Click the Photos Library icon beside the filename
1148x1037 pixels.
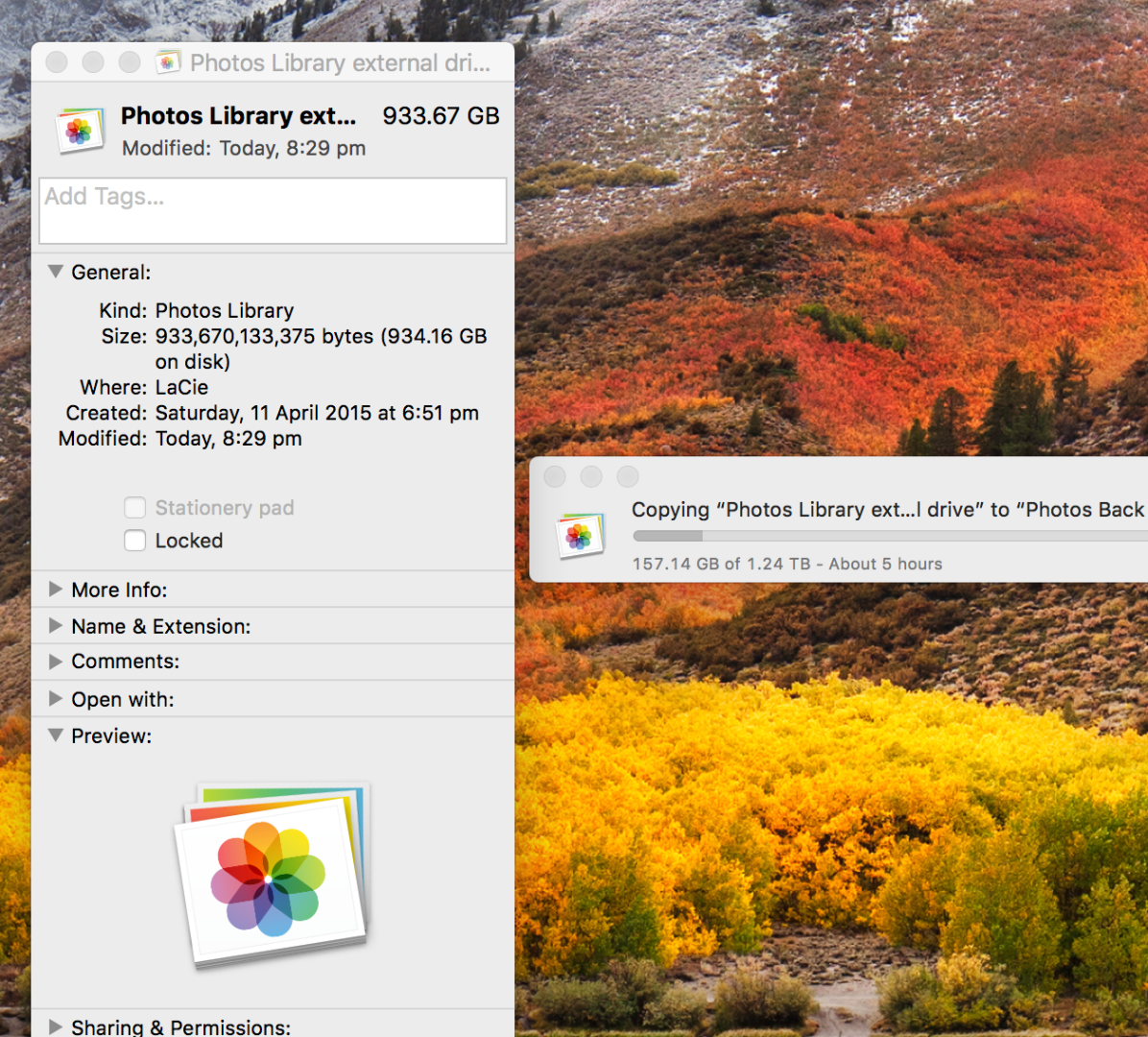click(x=80, y=132)
